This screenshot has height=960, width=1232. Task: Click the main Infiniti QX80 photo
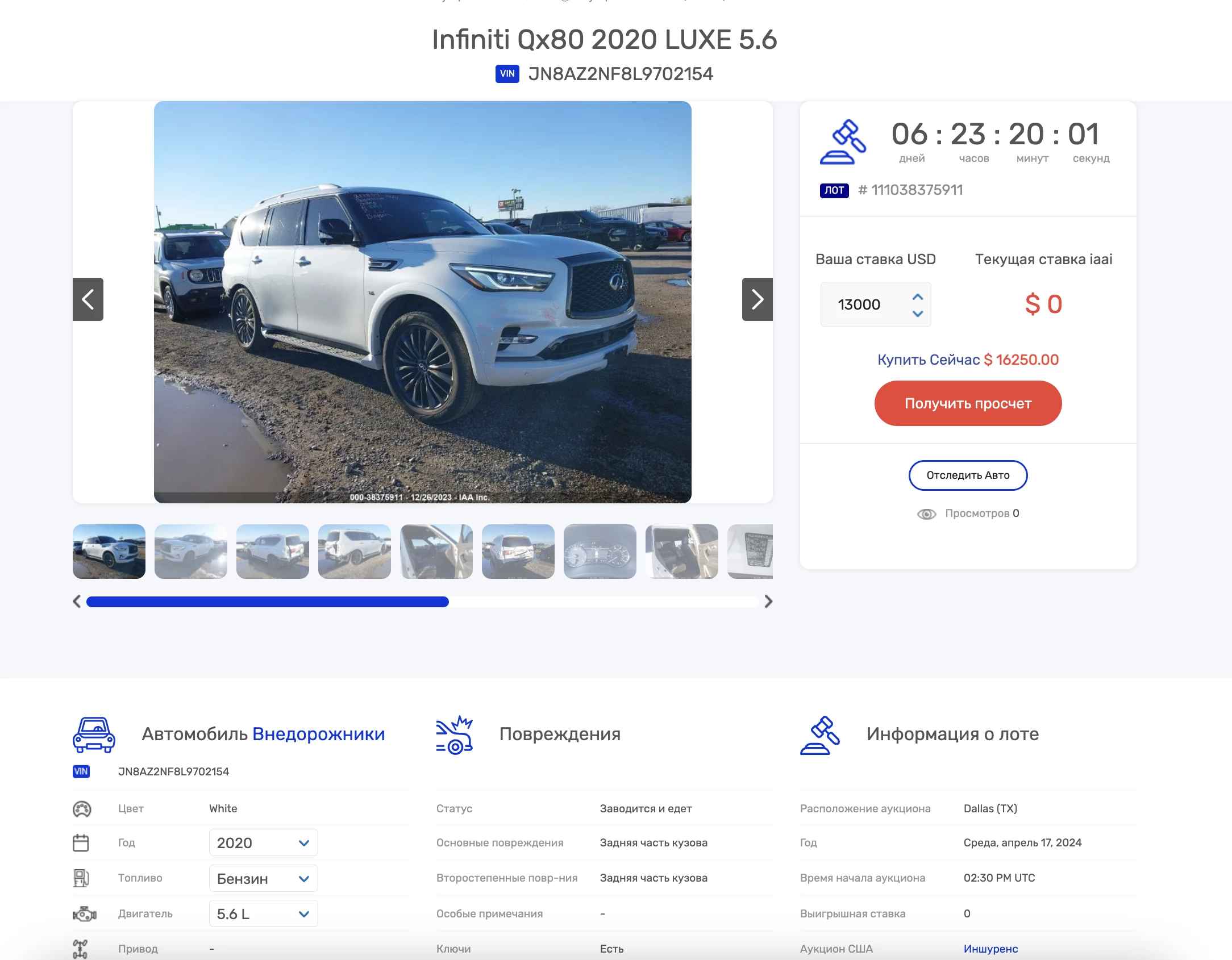423,302
